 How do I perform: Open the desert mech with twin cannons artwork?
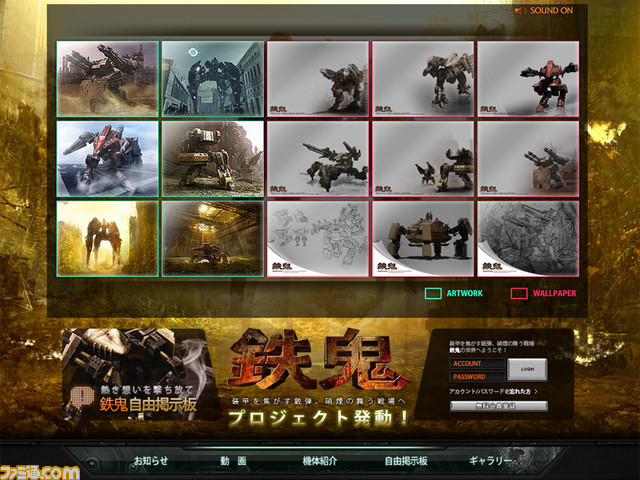(x=107, y=79)
